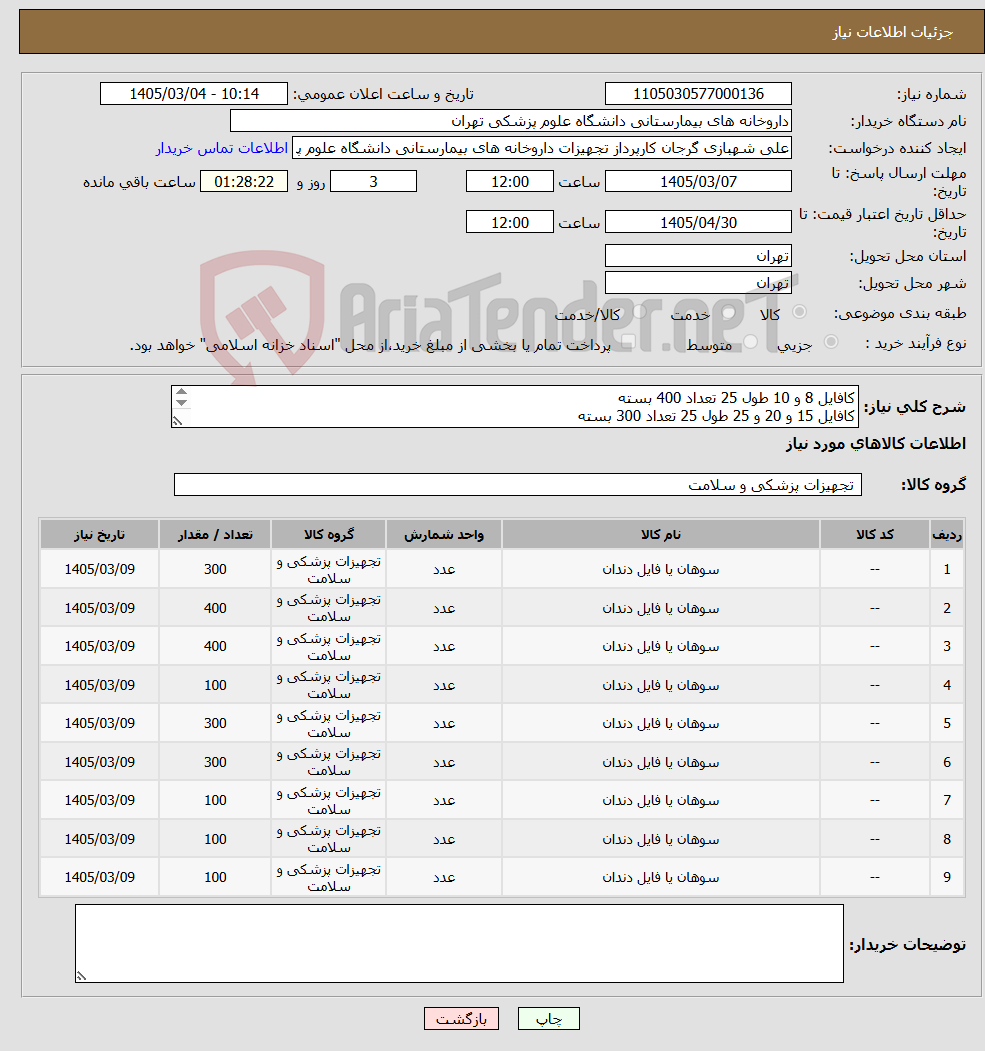The width and height of the screenshot is (985, 1051).
Task: Click the جزئیات اطلاعات نیاز page title
Action: point(893,32)
